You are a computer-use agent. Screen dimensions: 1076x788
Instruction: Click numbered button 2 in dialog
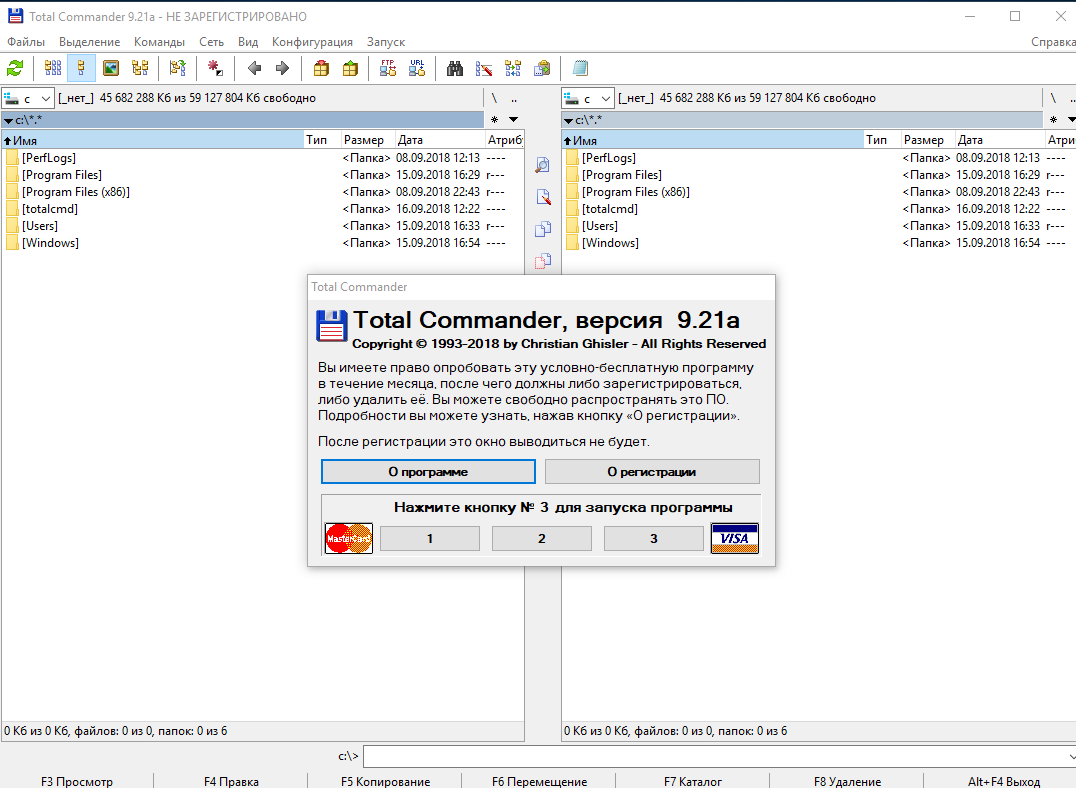541,538
